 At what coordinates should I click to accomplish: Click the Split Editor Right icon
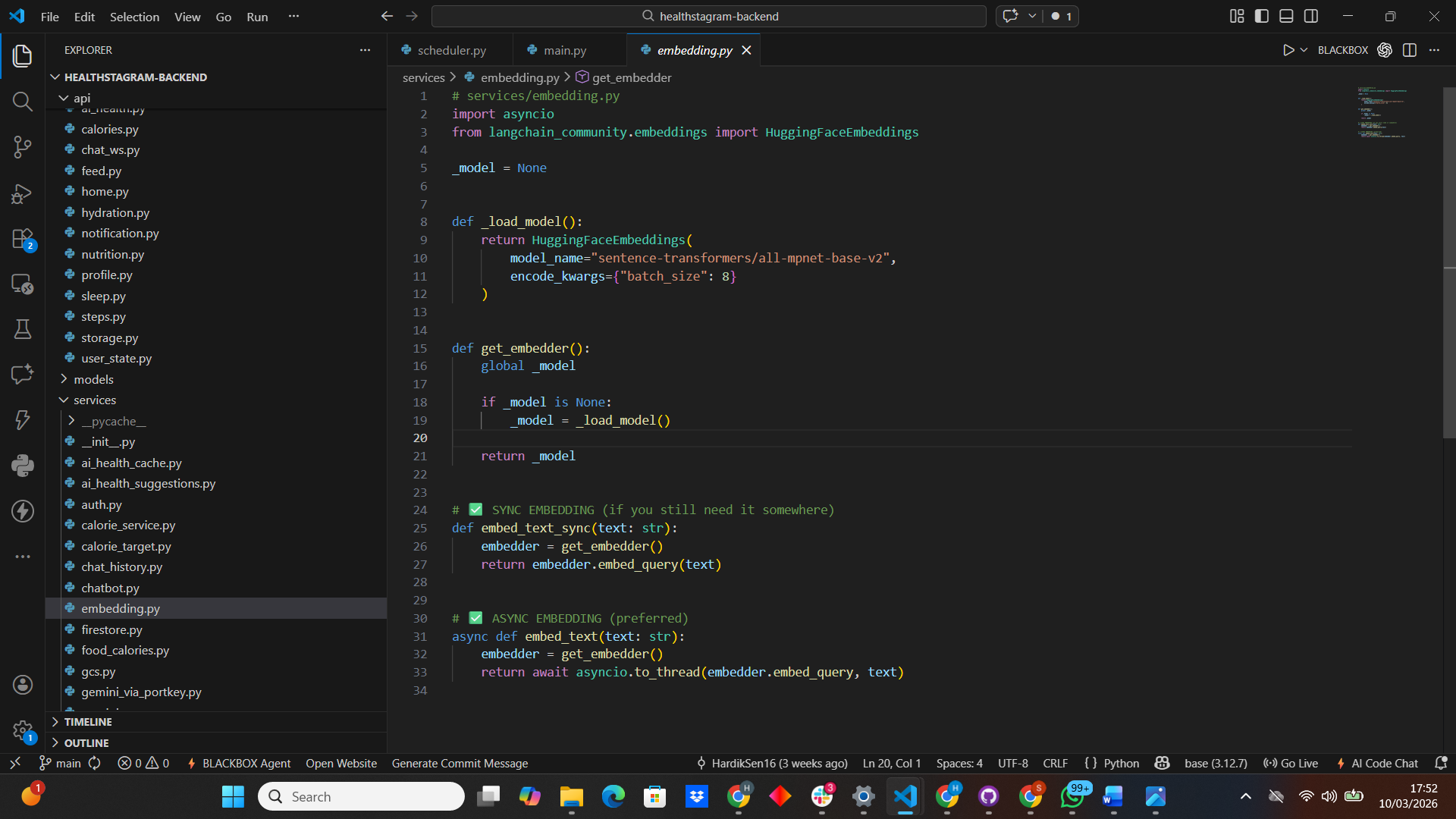click(1409, 50)
